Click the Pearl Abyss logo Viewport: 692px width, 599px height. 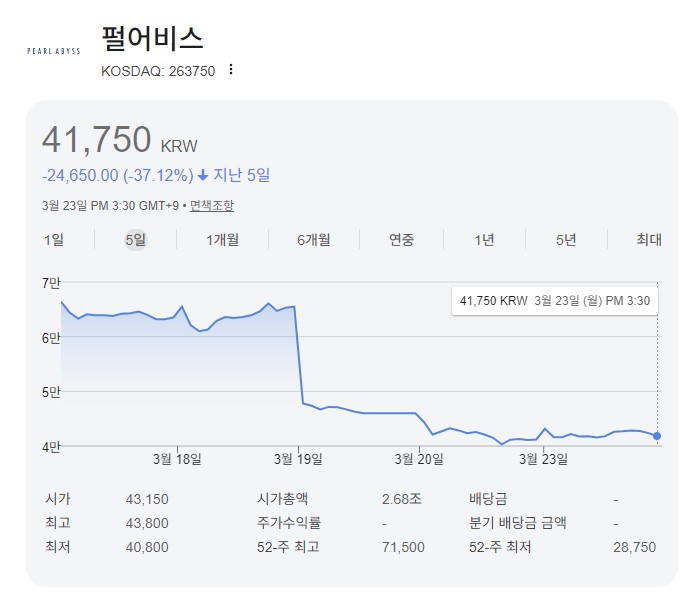55,48
